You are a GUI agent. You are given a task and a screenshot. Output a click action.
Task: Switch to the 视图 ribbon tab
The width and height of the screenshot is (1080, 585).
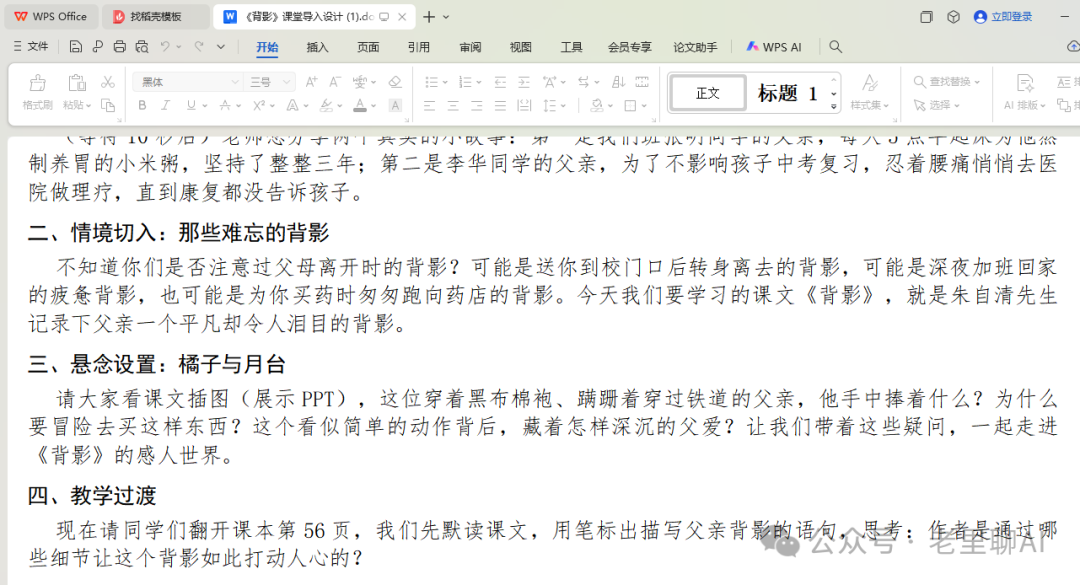[521, 47]
